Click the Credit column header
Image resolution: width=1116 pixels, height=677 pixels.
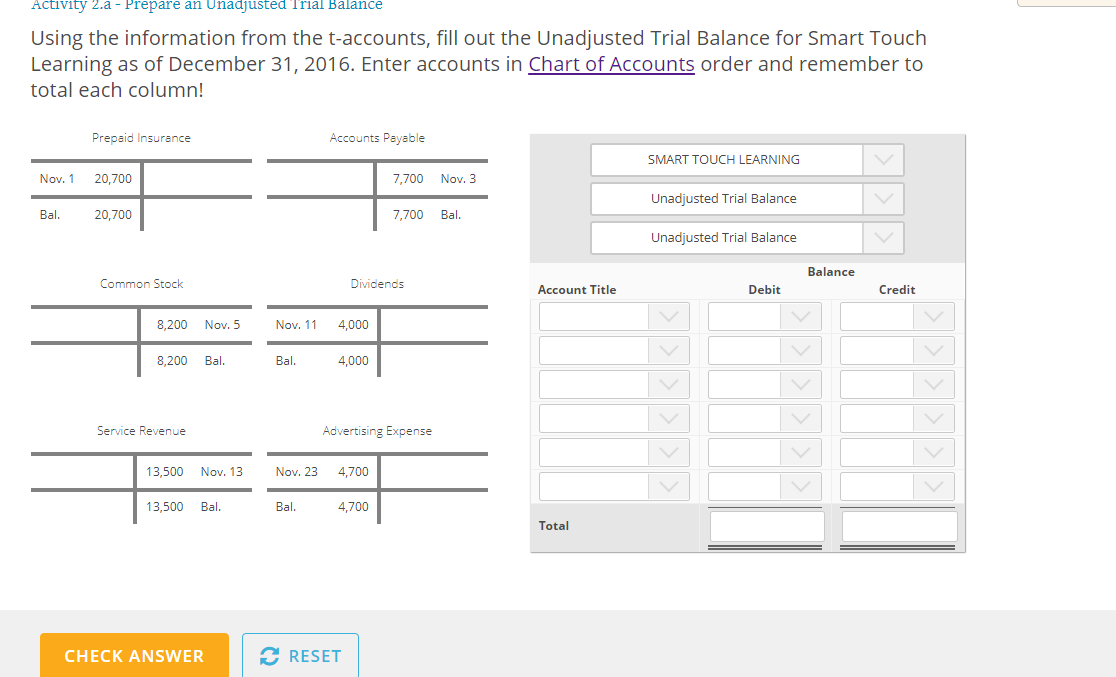point(897,290)
